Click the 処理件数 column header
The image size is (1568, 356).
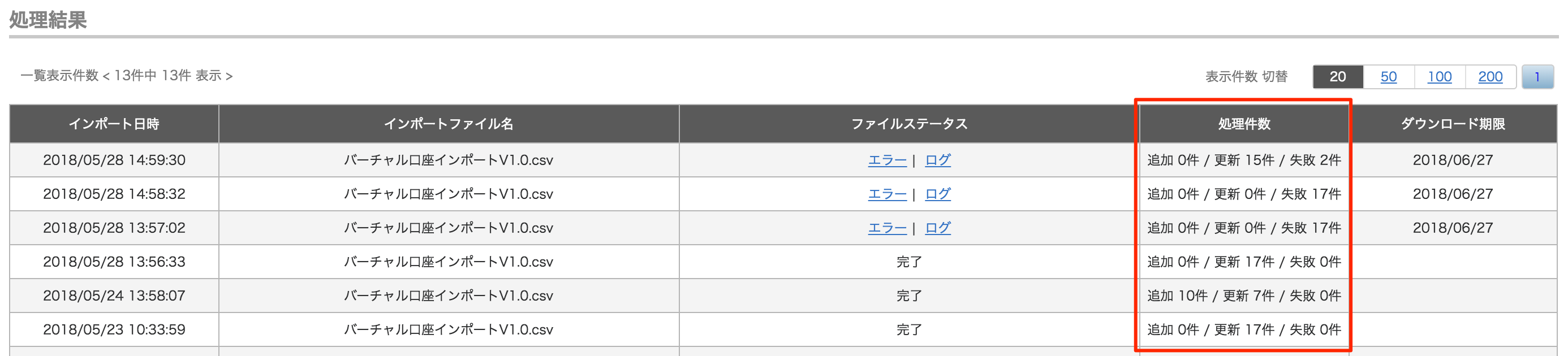click(x=1243, y=124)
